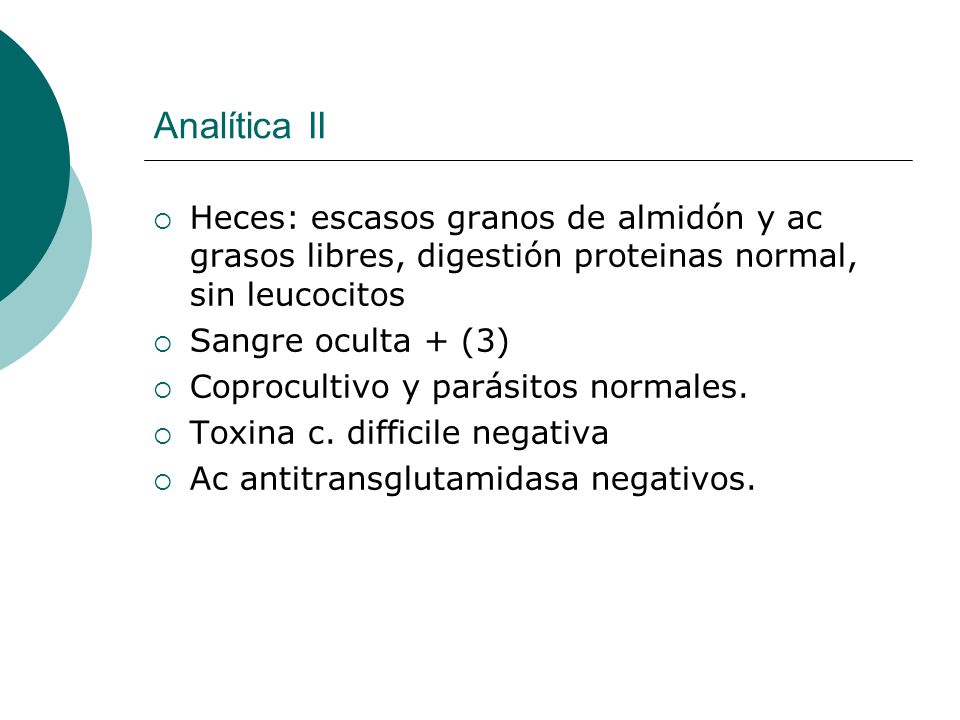The image size is (960, 720).
Task: Select the bullet before Coprocultivo line
Action: pos(163,390)
